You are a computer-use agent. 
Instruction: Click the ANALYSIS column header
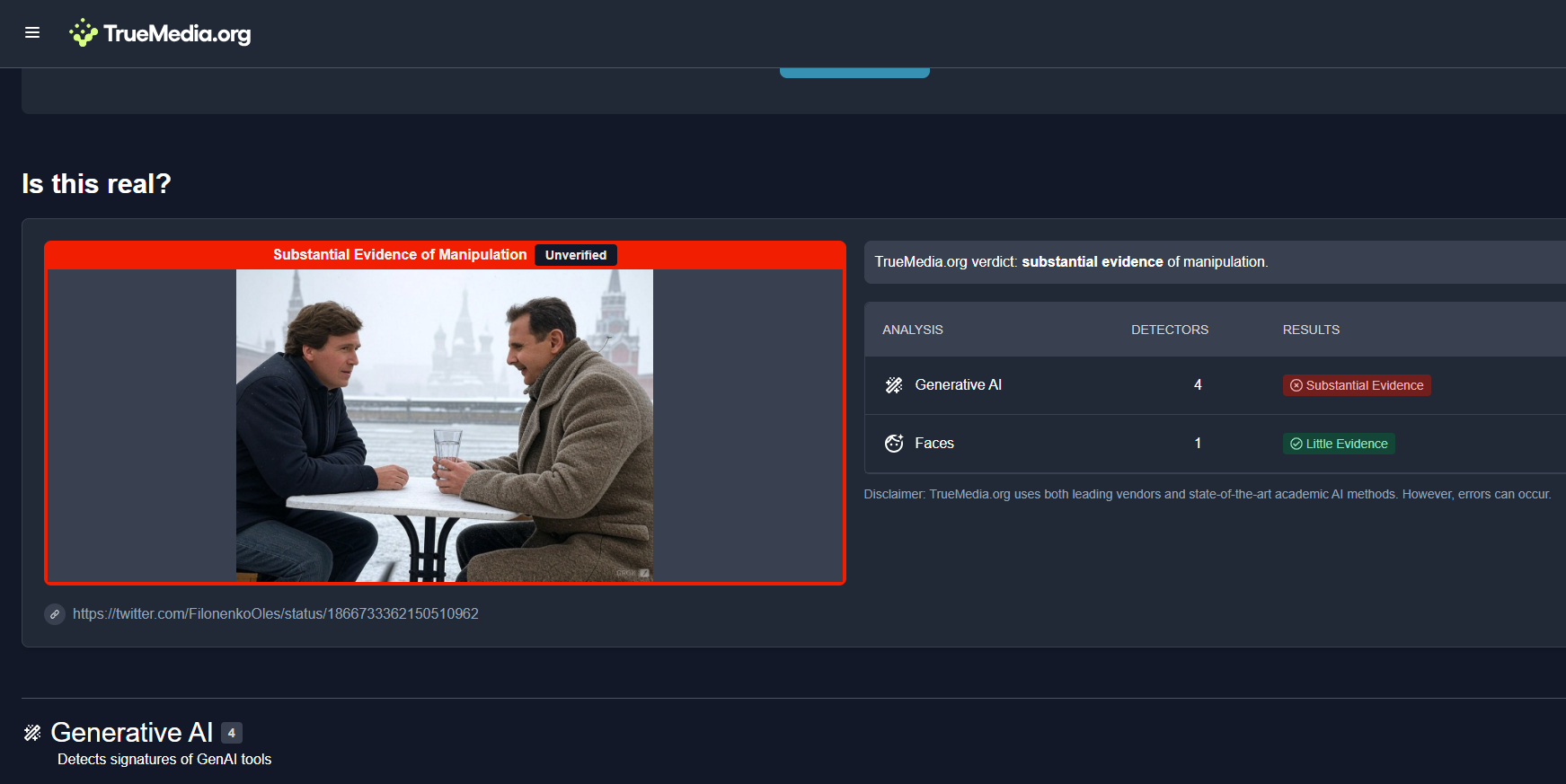[912, 330]
